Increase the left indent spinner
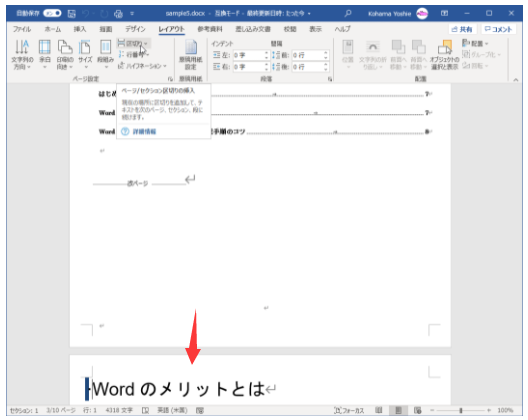Image resolution: width=528 pixels, height=420 pixels. [x=267, y=53]
